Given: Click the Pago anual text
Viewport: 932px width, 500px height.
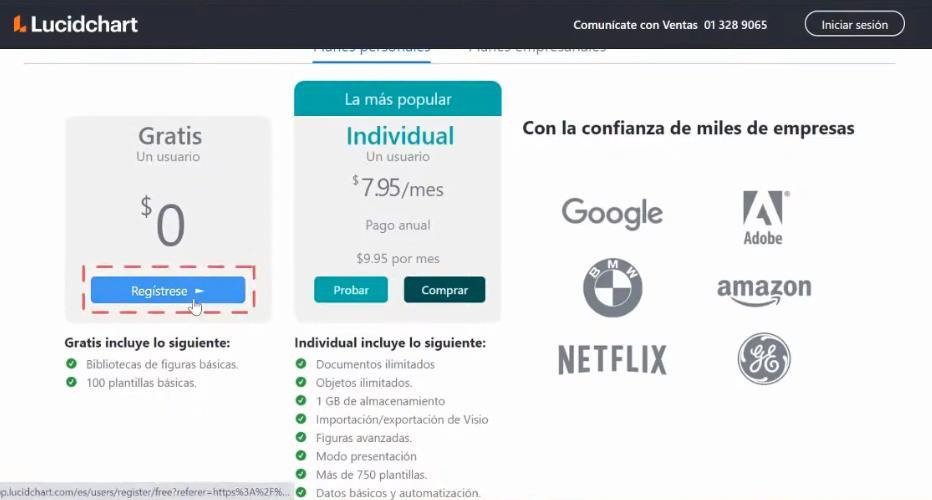Looking at the screenshot, I should coord(398,225).
